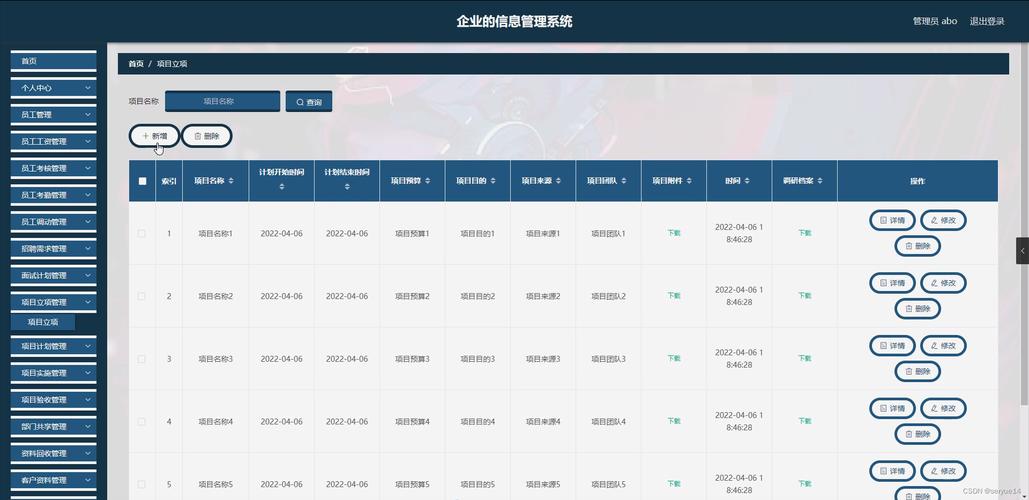Open 项目实施管理 sidebar menu
Screen dimensions: 1029x500
54,373
